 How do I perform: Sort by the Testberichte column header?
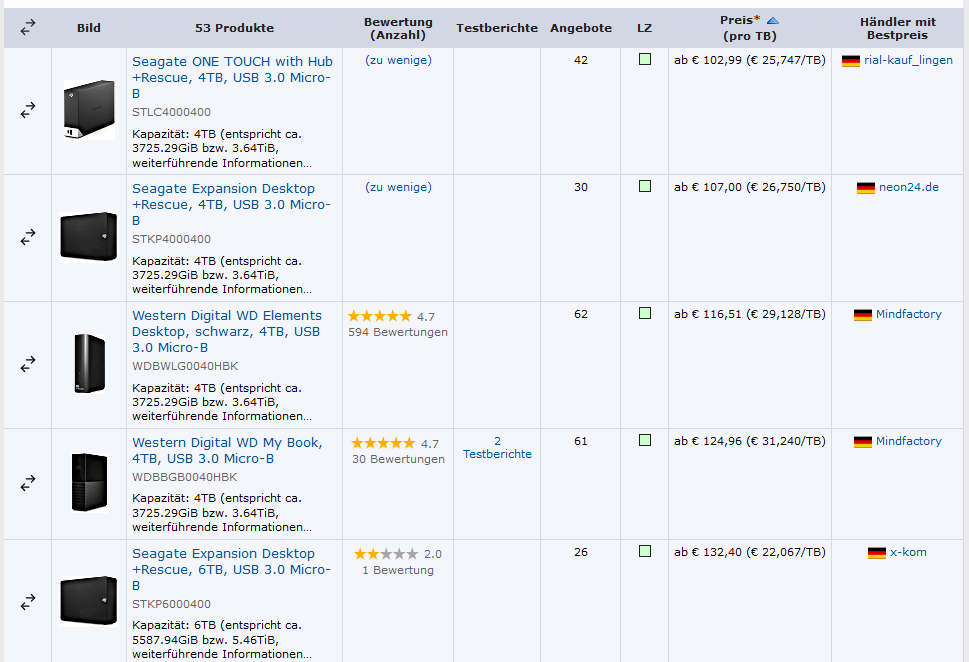(x=497, y=28)
